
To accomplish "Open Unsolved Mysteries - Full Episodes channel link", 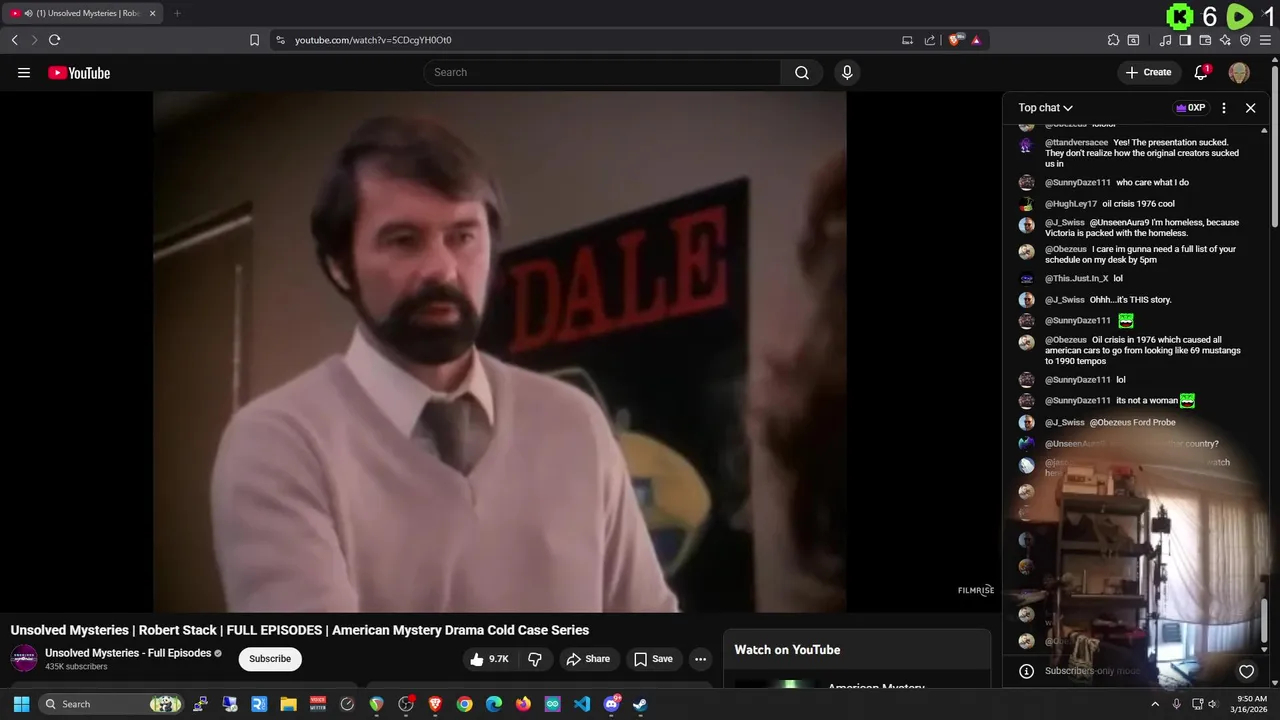I will 128,653.
